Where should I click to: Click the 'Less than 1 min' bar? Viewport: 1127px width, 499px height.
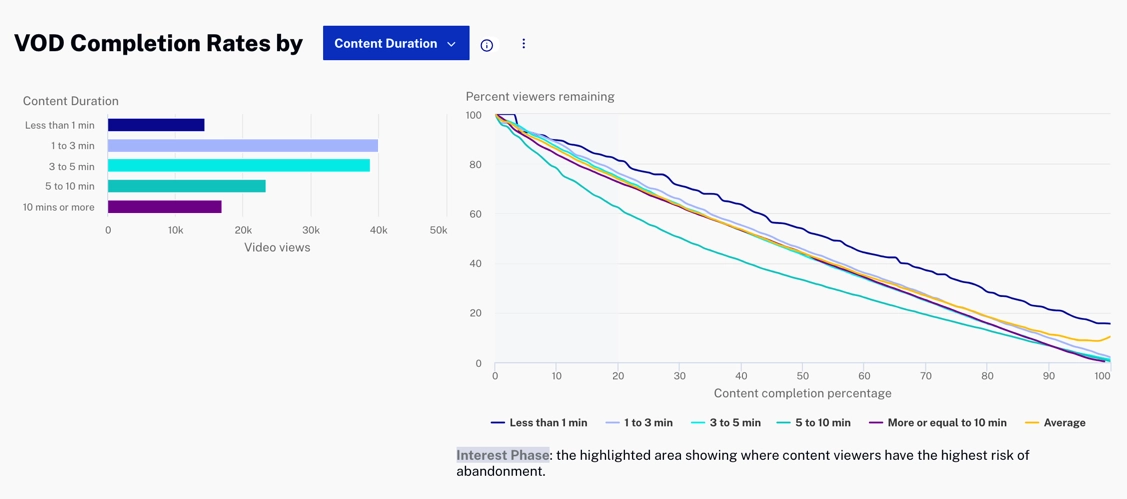(156, 125)
